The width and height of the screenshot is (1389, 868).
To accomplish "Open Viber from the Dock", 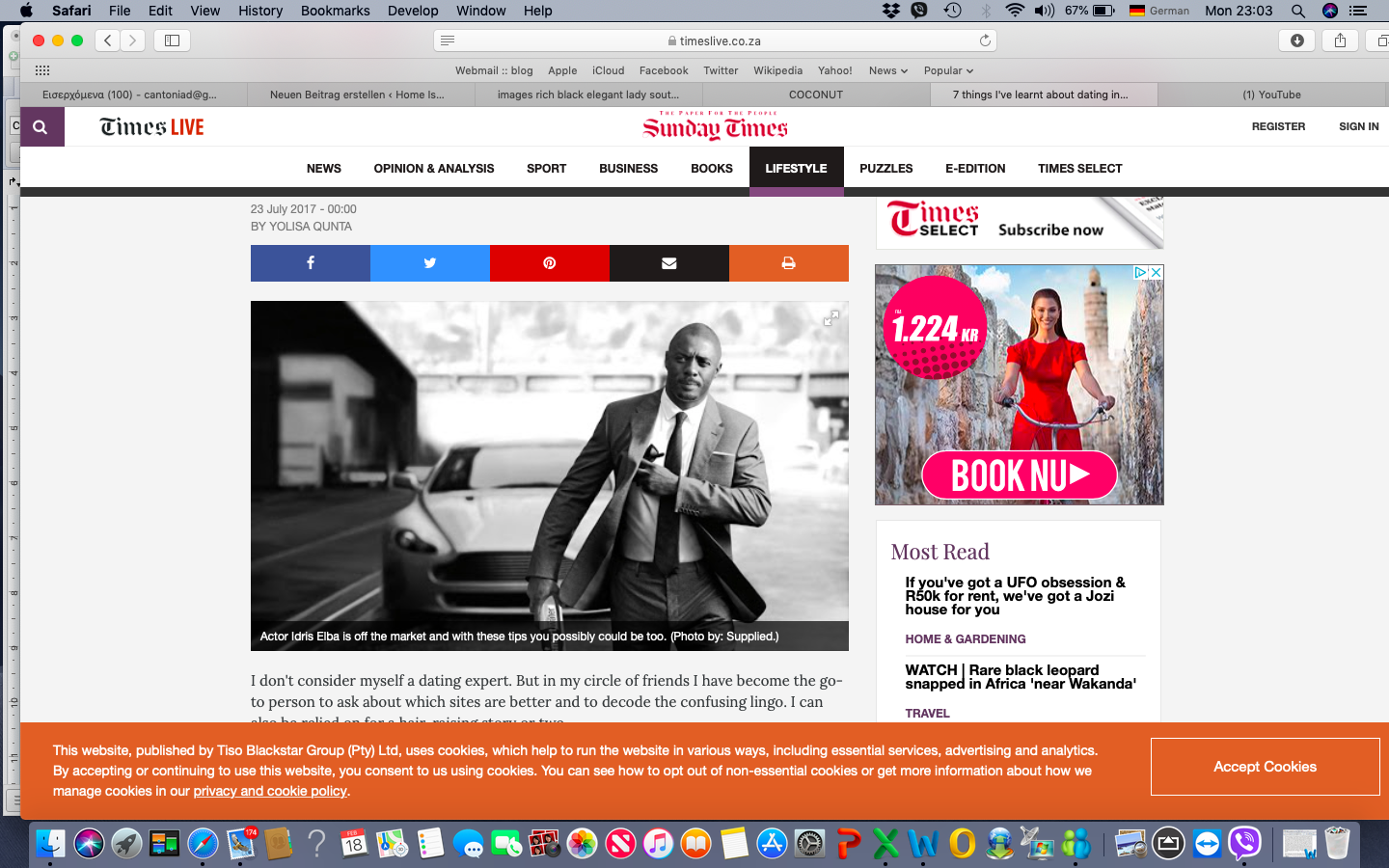I will pyautogui.click(x=1245, y=844).
